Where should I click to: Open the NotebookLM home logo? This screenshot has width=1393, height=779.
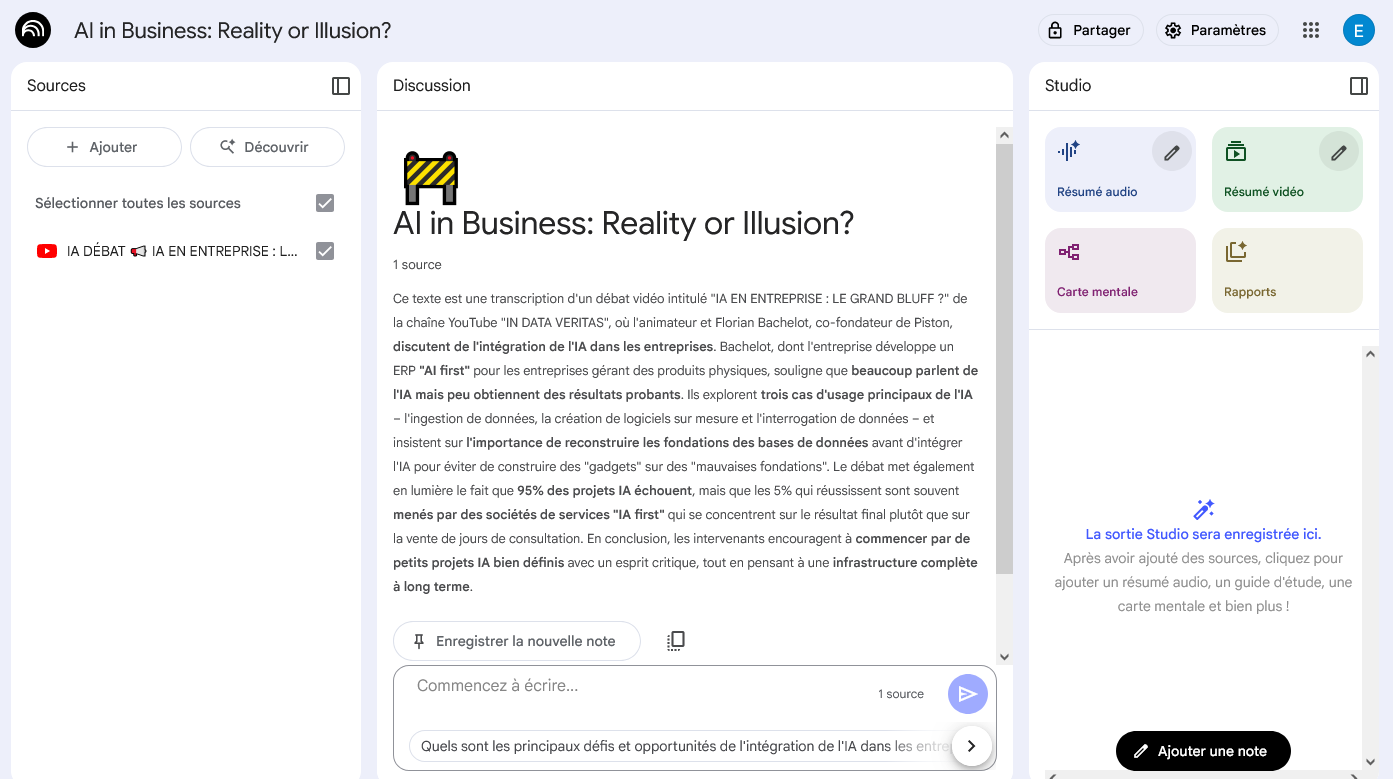click(33, 31)
